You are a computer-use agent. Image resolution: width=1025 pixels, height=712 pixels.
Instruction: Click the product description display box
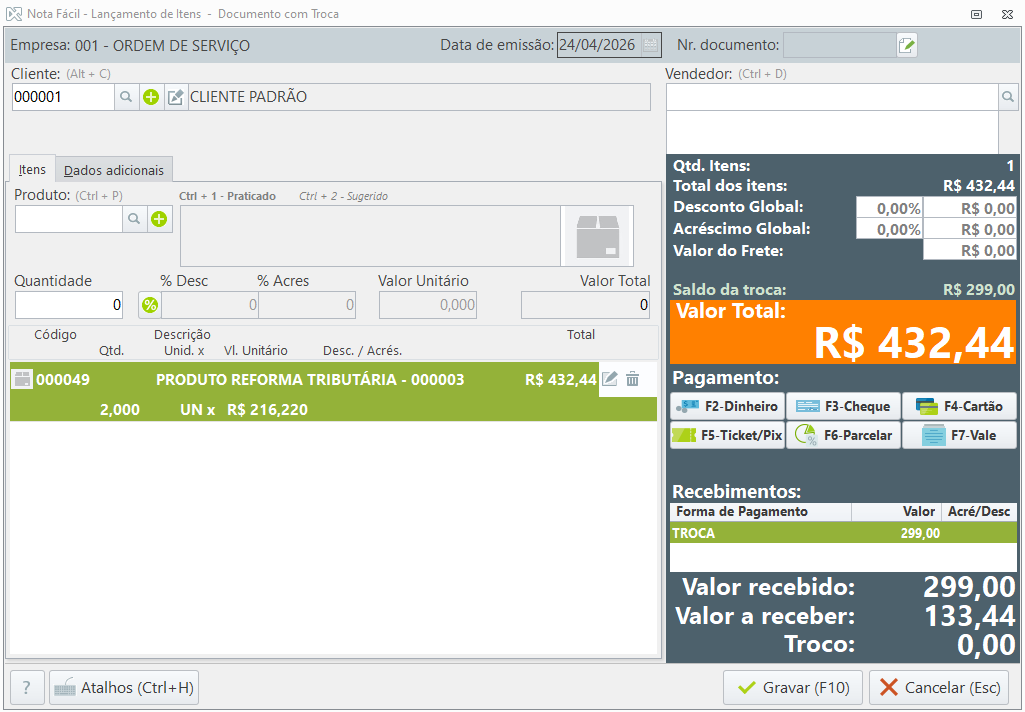[371, 236]
